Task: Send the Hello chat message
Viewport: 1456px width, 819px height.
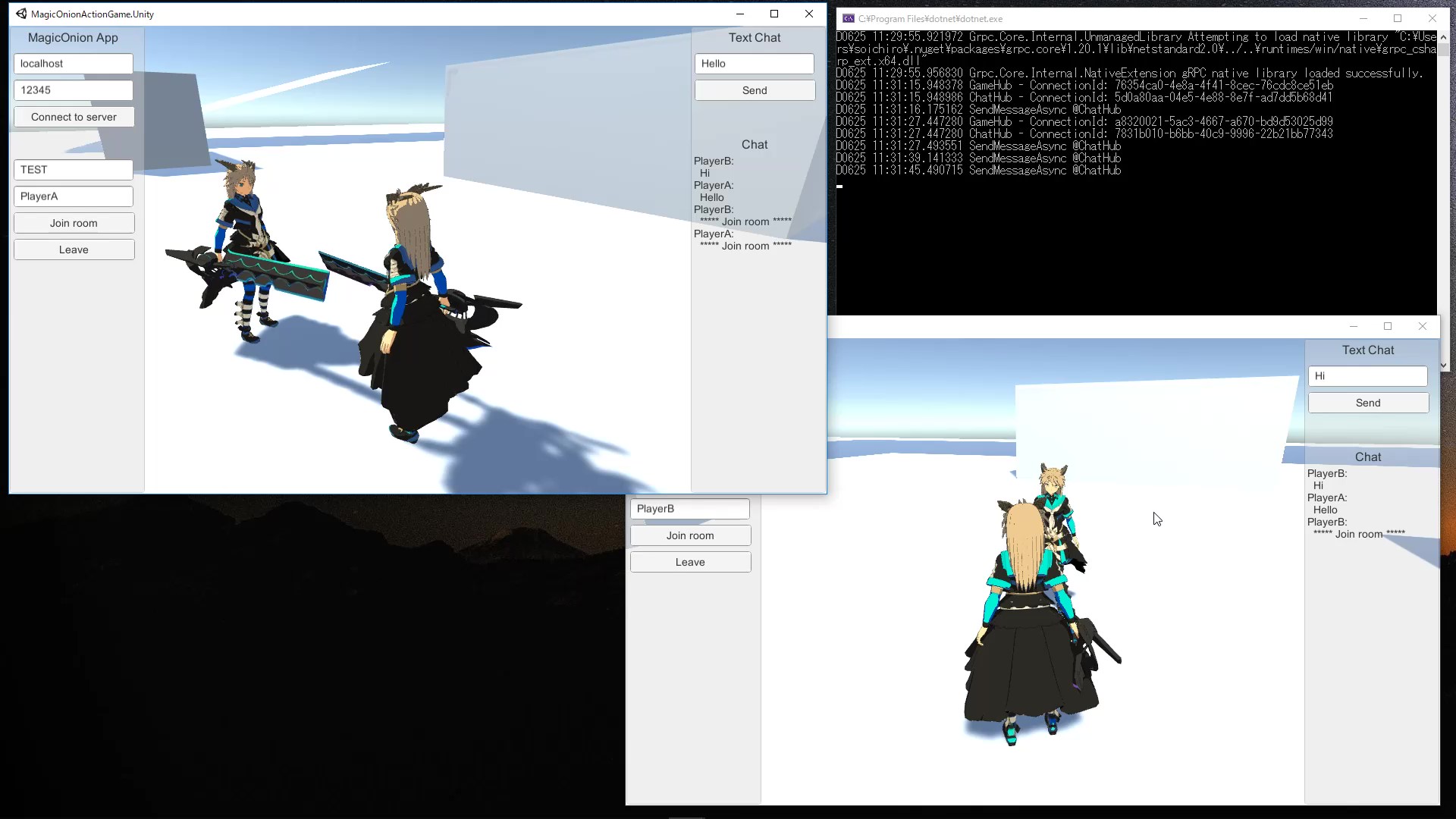Action: point(755,90)
